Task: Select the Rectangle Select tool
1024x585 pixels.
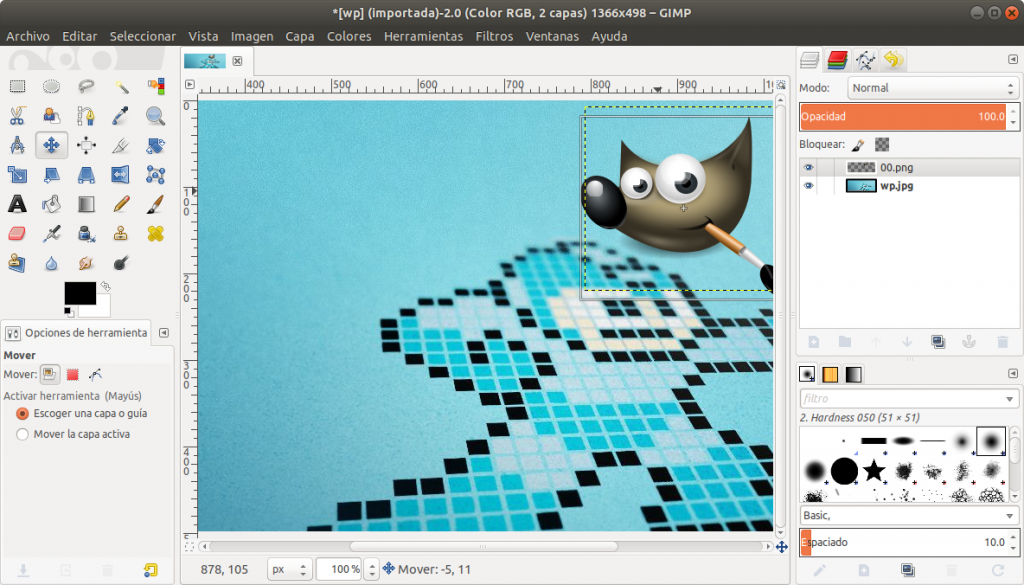Action: tap(17, 86)
